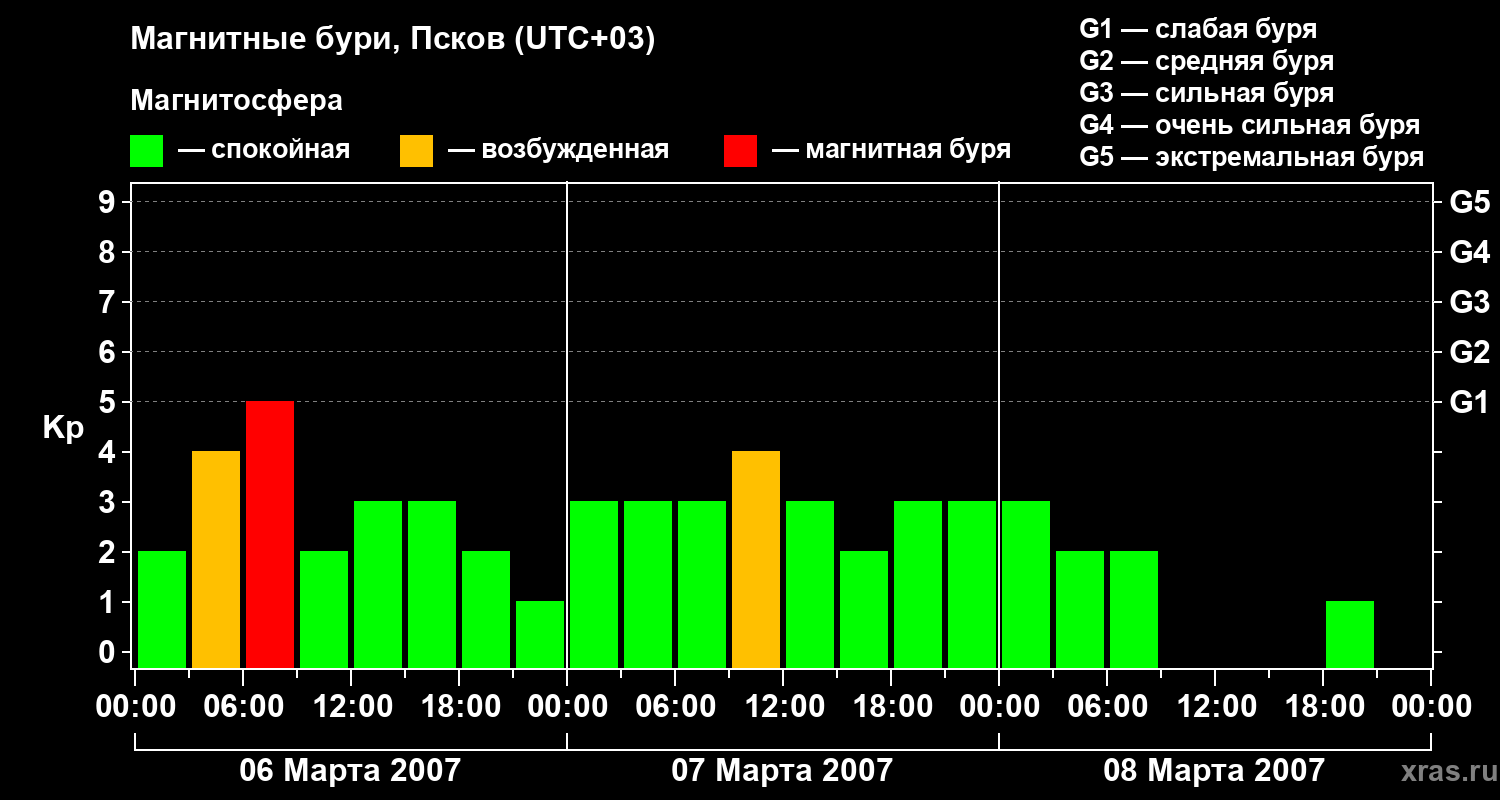Click the Kp axis value '6'
The width and height of the screenshot is (1500, 800).
click(x=109, y=352)
